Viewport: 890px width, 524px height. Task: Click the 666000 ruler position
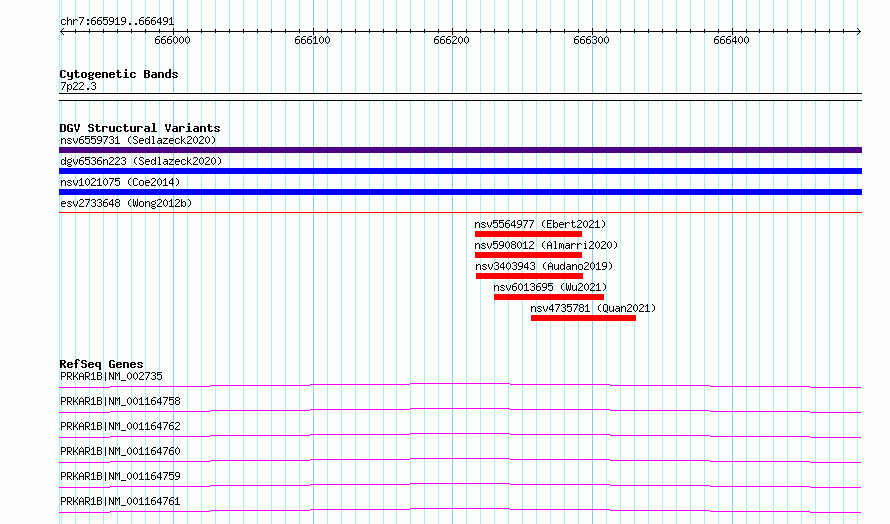point(173,40)
